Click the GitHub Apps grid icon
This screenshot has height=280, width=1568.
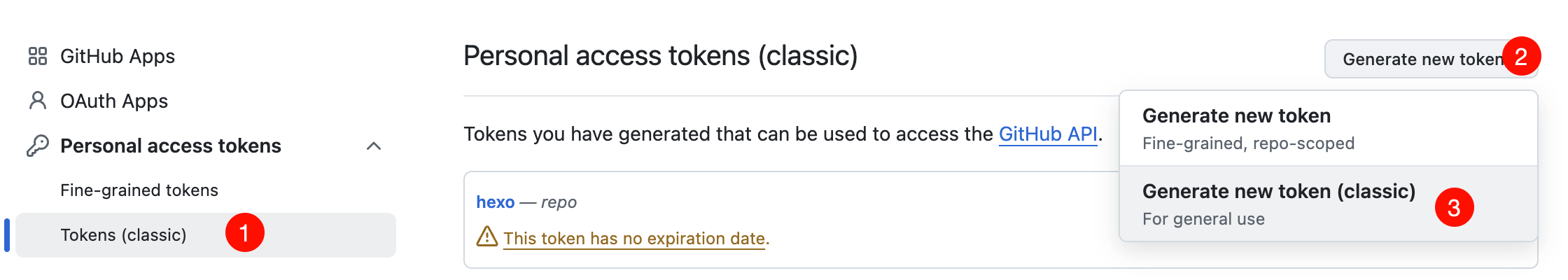click(38, 56)
